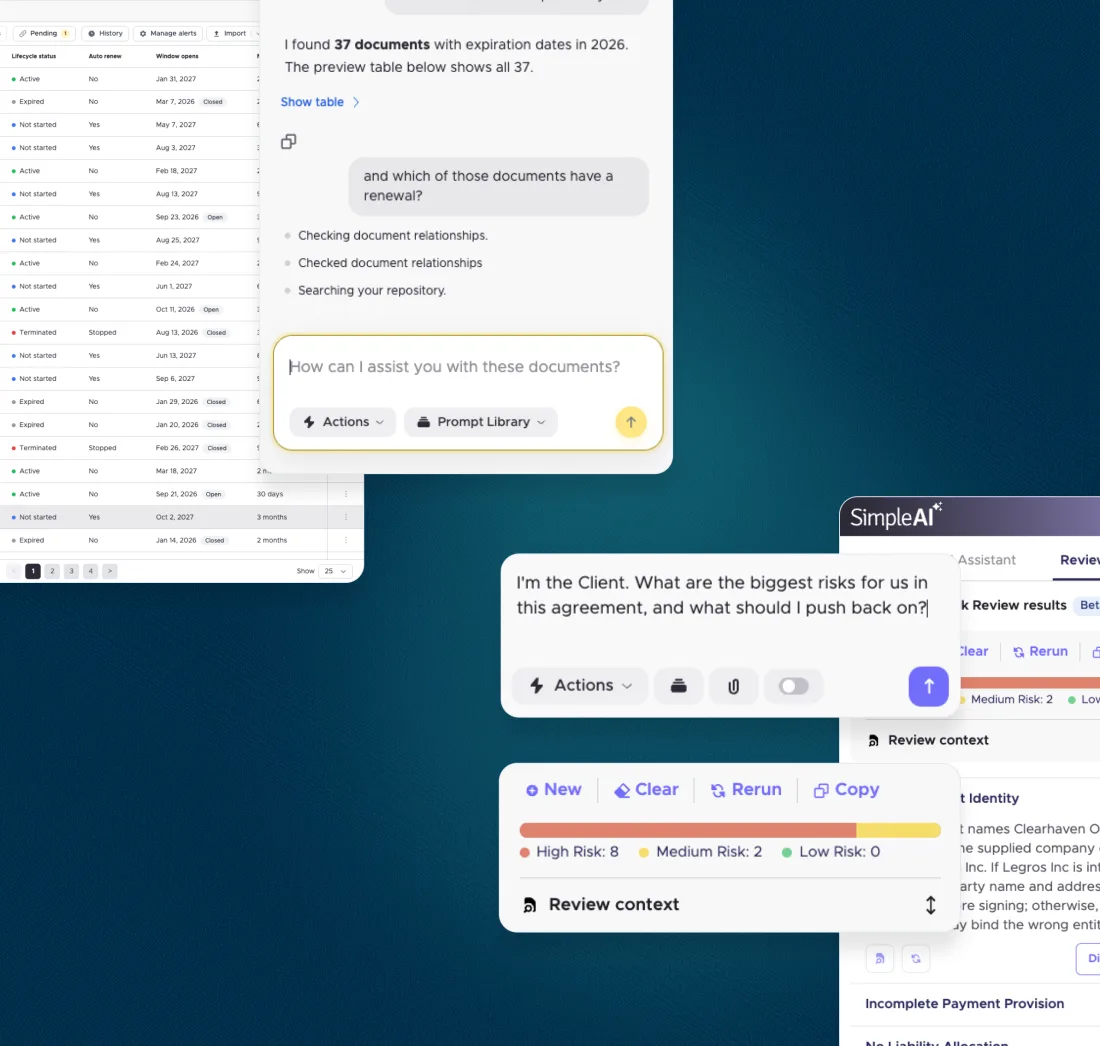The image size is (1100, 1046).
Task: Open the Show 25 rows-per-page dropdown
Action: click(x=334, y=571)
